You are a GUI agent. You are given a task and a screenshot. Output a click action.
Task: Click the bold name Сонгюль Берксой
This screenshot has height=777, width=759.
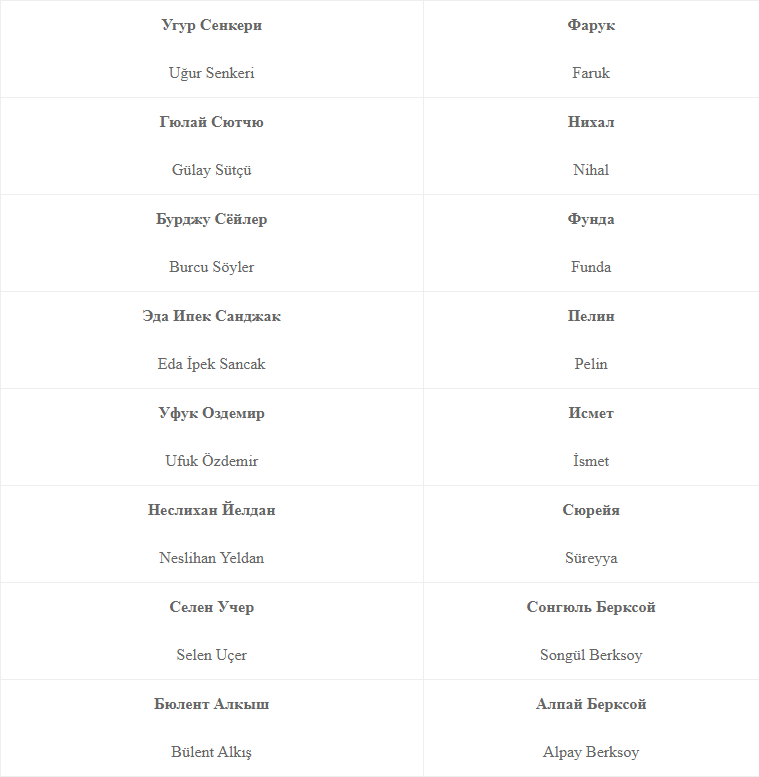coord(591,607)
